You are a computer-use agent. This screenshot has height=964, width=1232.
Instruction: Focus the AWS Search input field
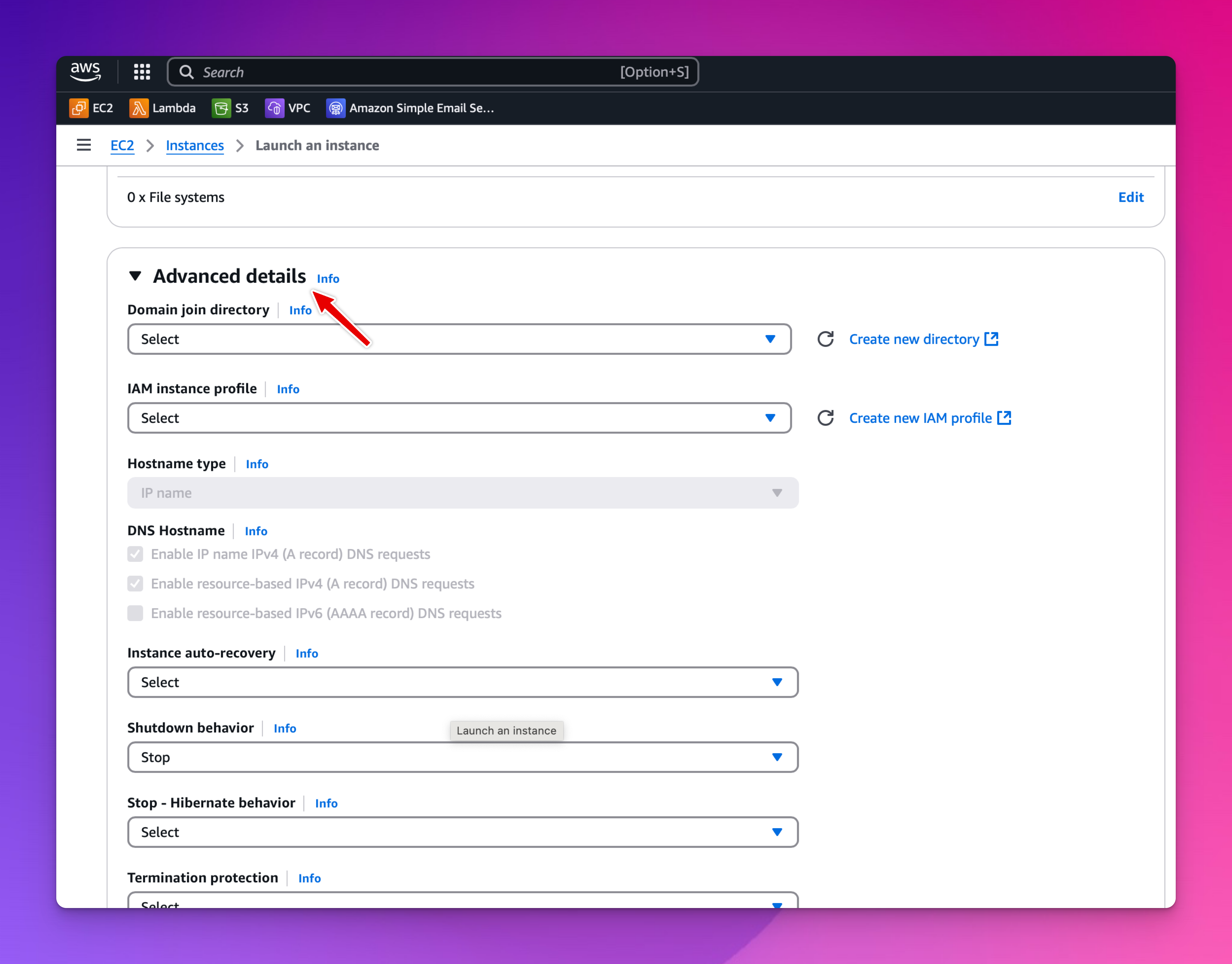(x=433, y=72)
